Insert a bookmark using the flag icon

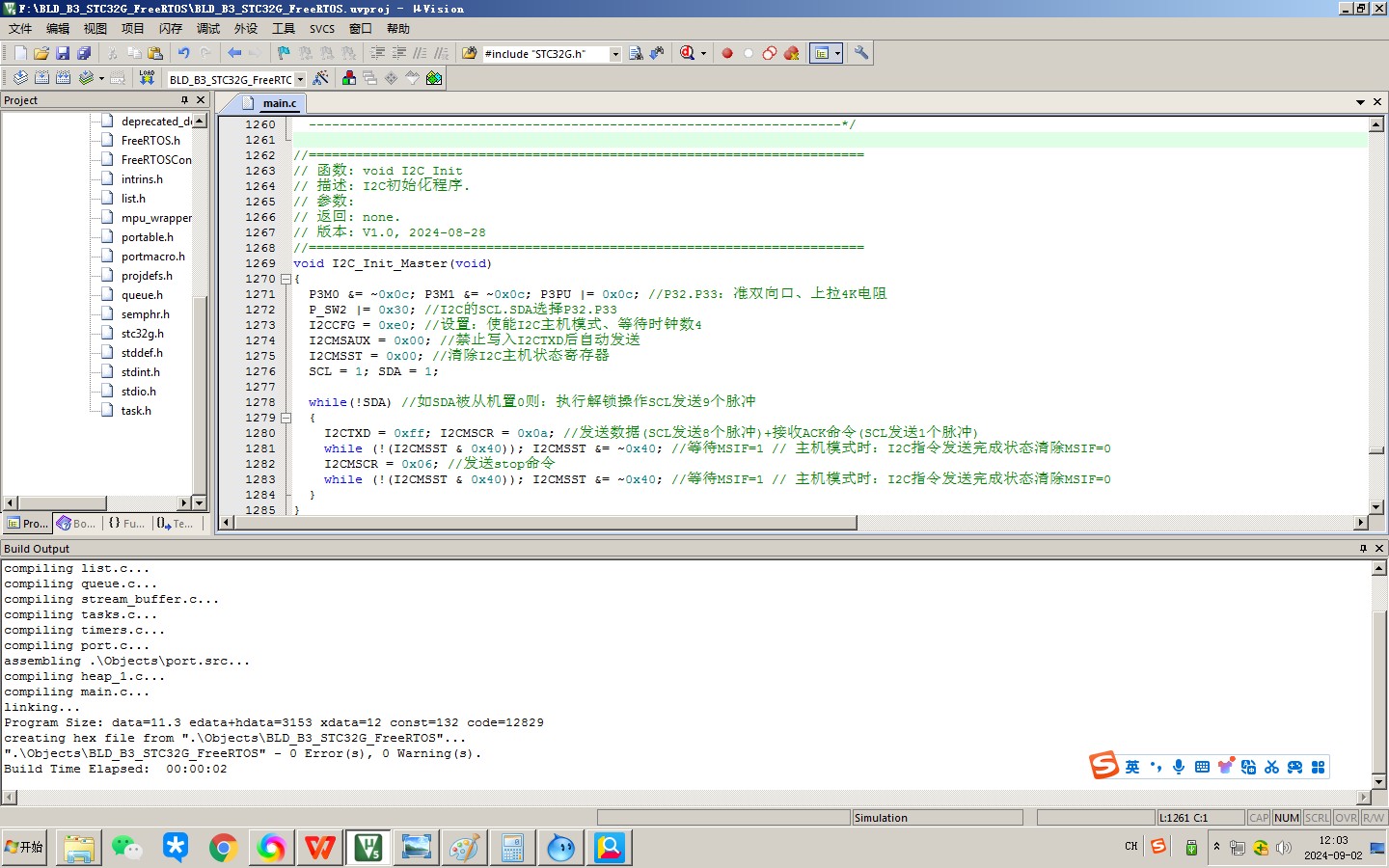click(x=284, y=54)
